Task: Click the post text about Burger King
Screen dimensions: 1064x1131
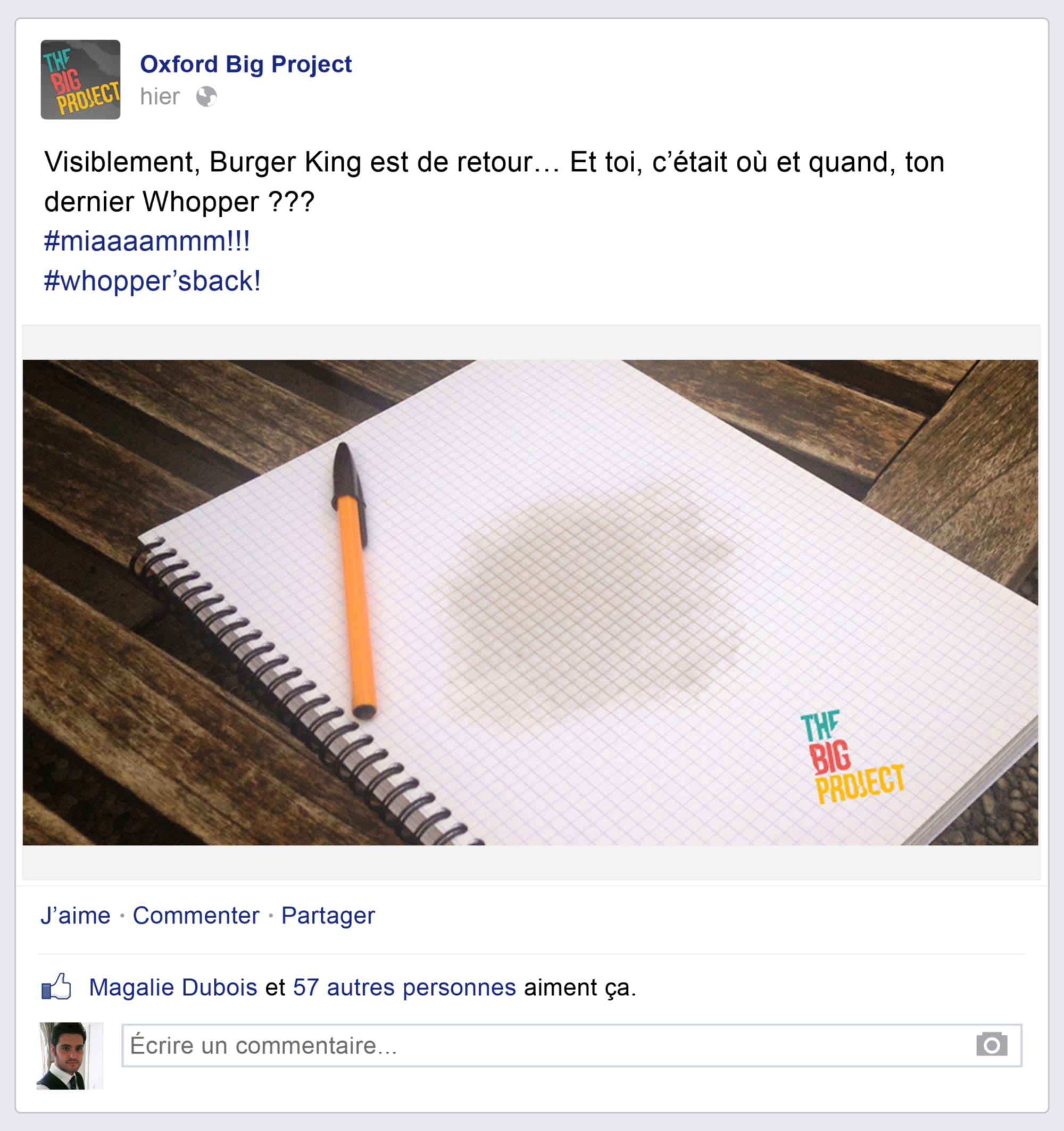Action: [x=494, y=181]
